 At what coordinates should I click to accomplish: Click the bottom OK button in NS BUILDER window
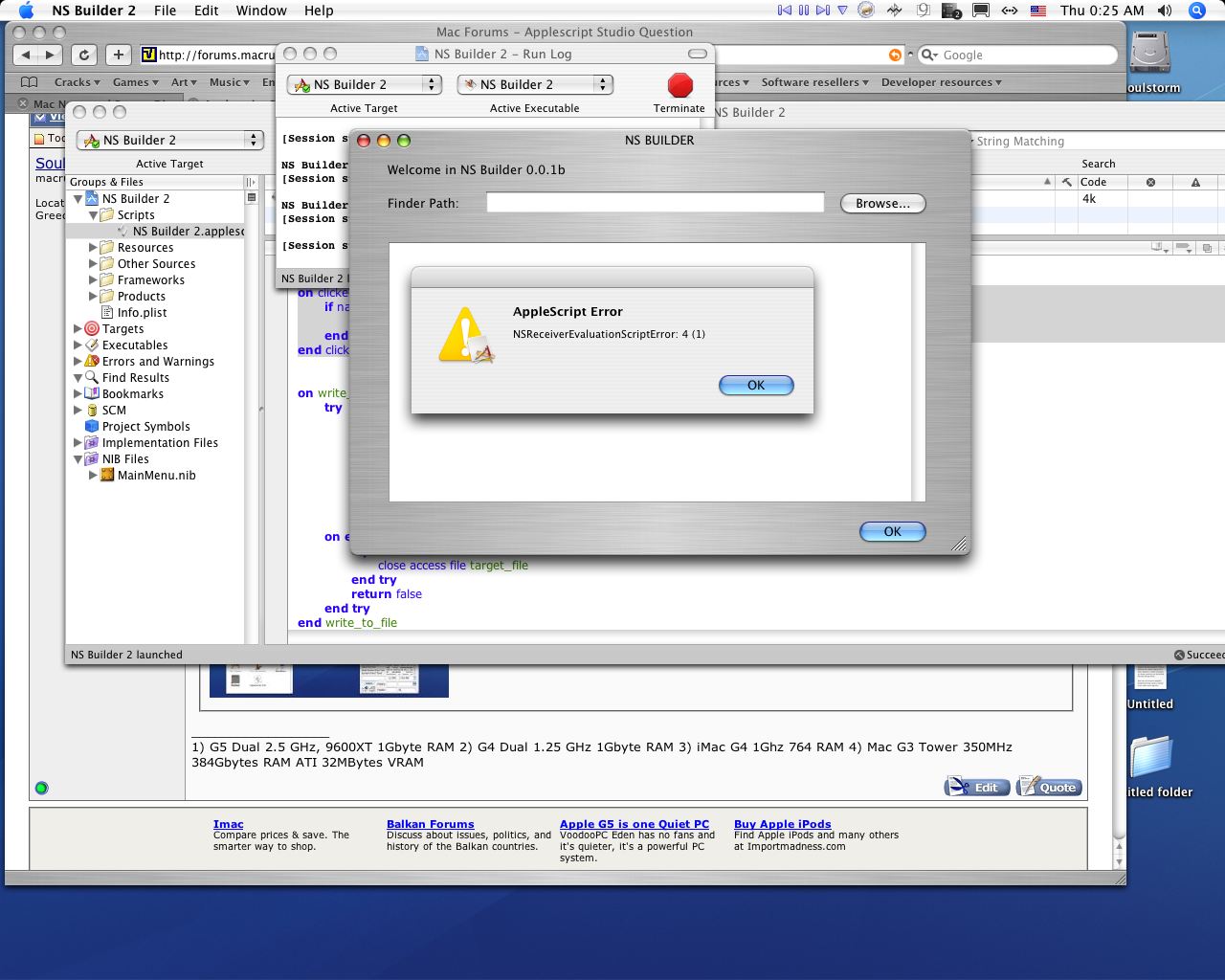(x=892, y=531)
